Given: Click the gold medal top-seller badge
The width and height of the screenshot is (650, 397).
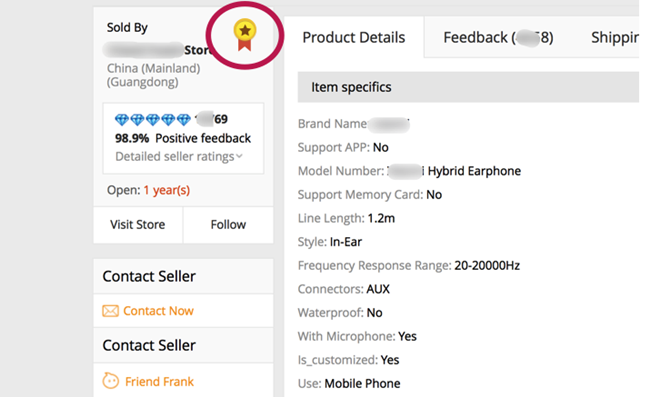Looking at the screenshot, I should (245, 35).
